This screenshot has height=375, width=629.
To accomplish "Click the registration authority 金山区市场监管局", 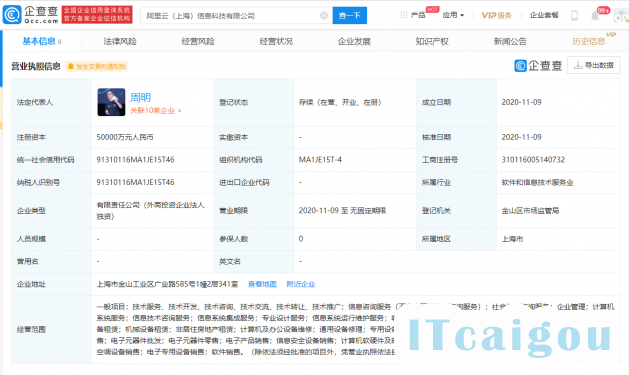I will click(x=530, y=211).
